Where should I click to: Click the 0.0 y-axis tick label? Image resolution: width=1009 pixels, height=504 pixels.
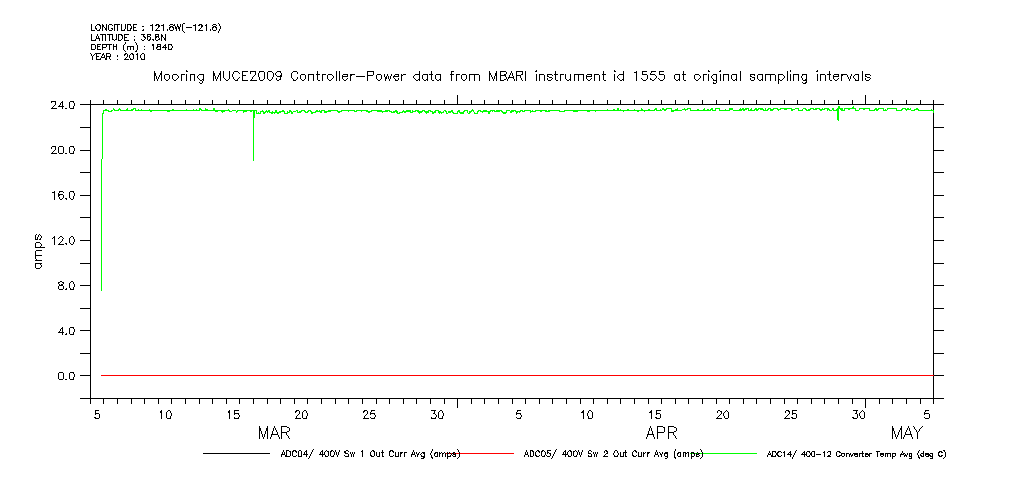click(x=65, y=376)
